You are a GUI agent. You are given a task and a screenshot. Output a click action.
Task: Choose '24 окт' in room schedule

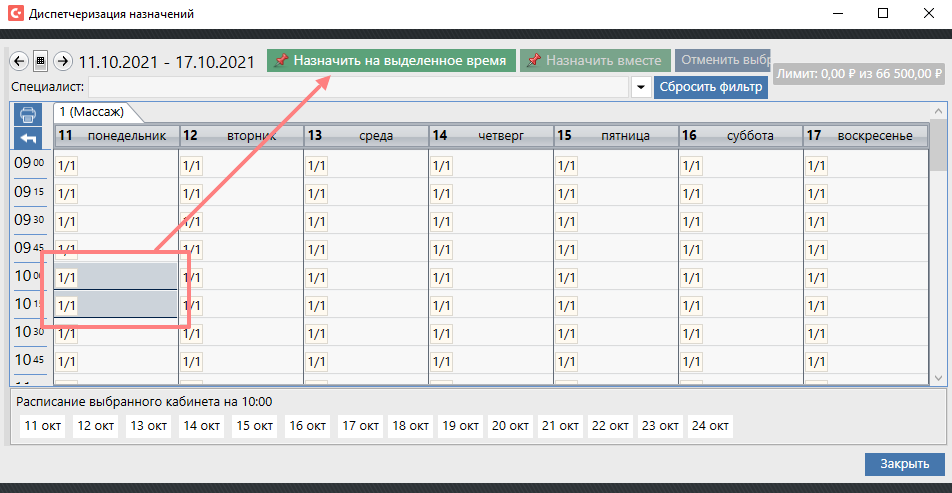tap(710, 426)
